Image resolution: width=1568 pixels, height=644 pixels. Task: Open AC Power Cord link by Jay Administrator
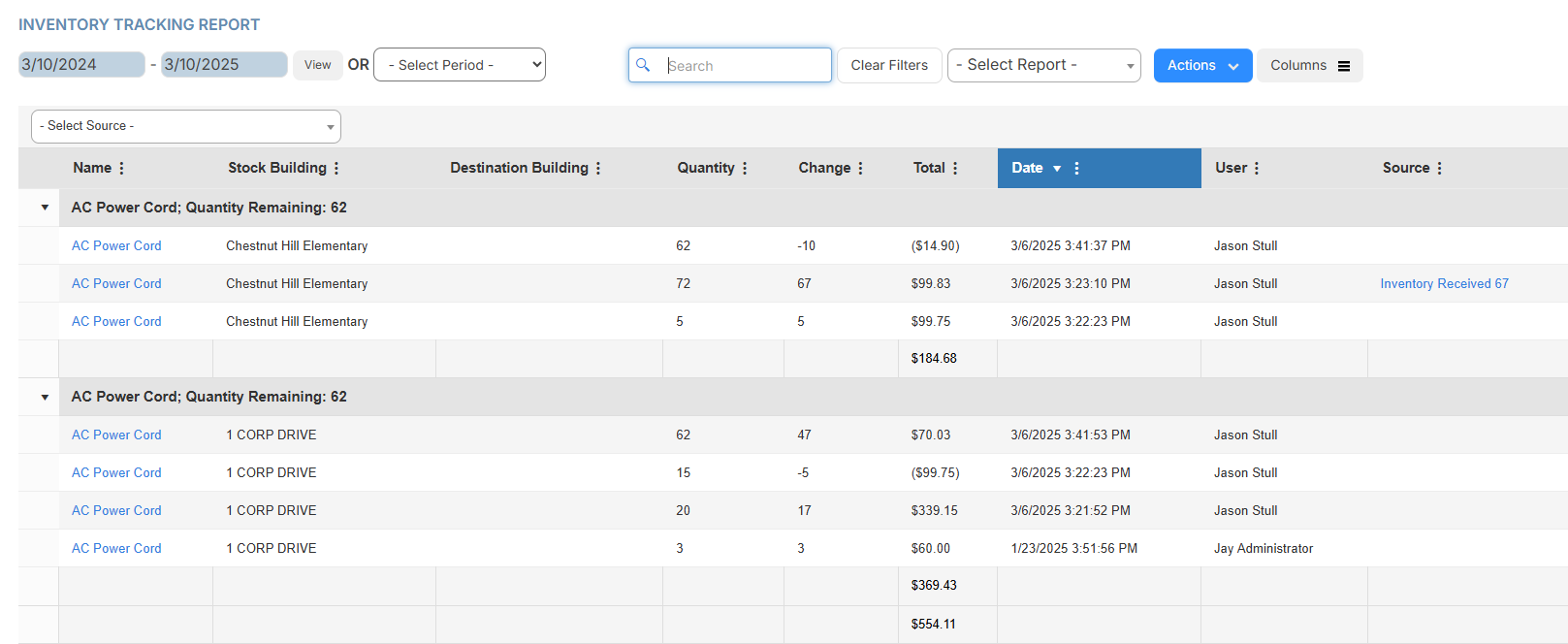tap(116, 548)
